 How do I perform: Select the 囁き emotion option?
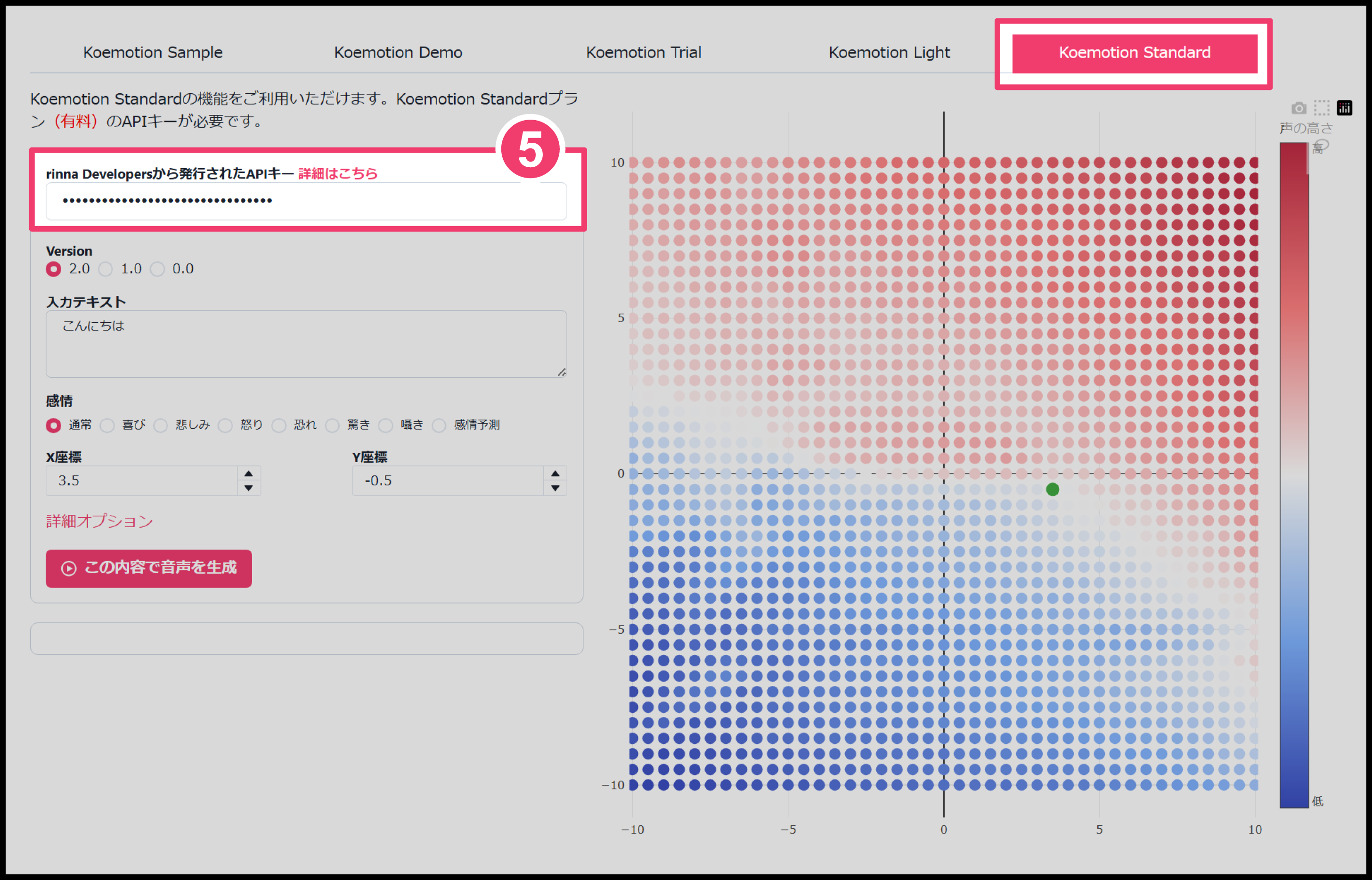[386, 425]
